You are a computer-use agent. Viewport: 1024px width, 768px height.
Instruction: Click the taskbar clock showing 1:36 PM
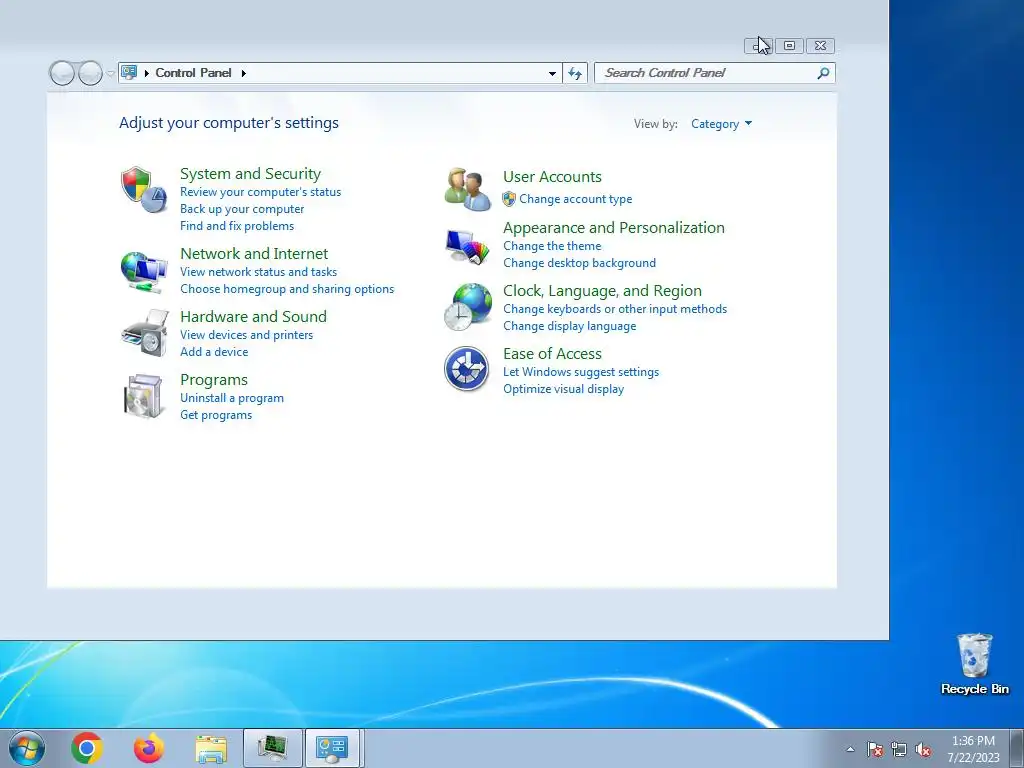(x=973, y=749)
